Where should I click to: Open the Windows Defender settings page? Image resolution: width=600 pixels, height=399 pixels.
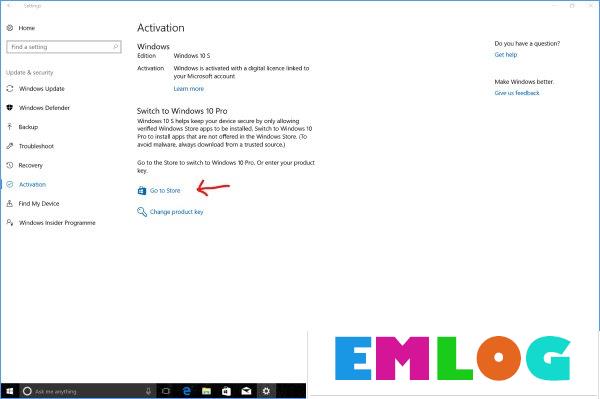coord(44,107)
